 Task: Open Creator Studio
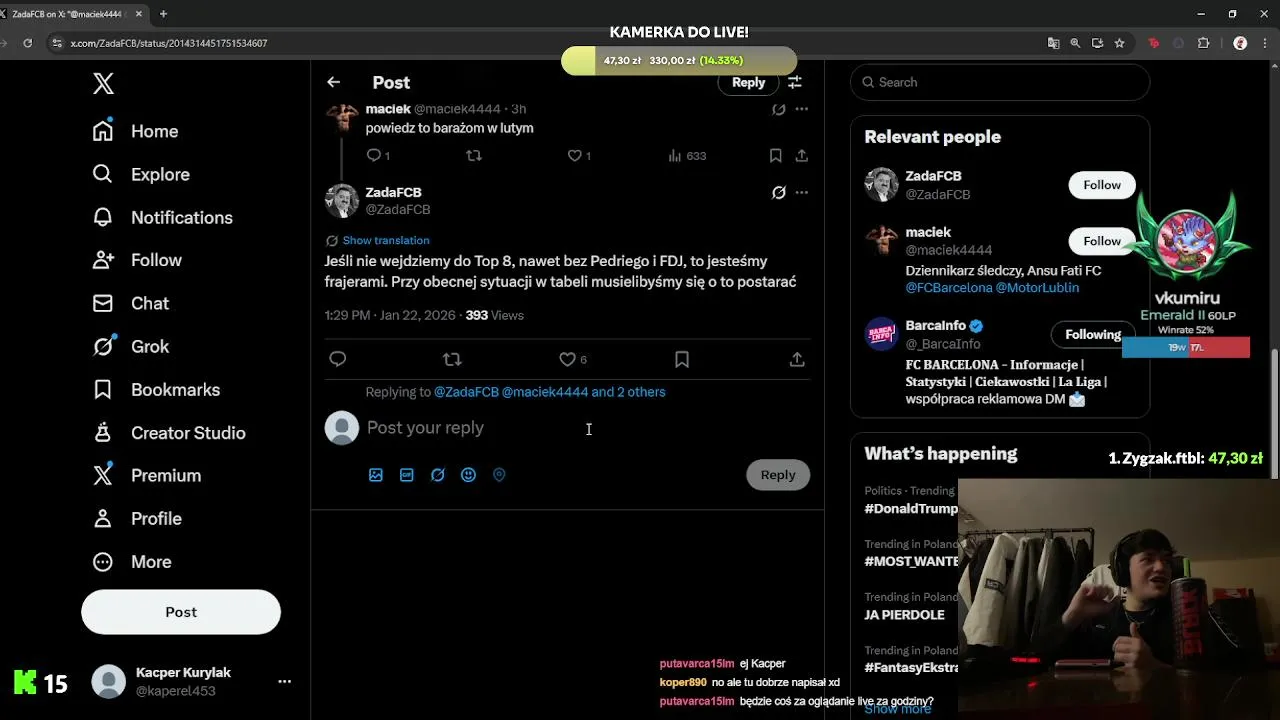click(x=169, y=432)
